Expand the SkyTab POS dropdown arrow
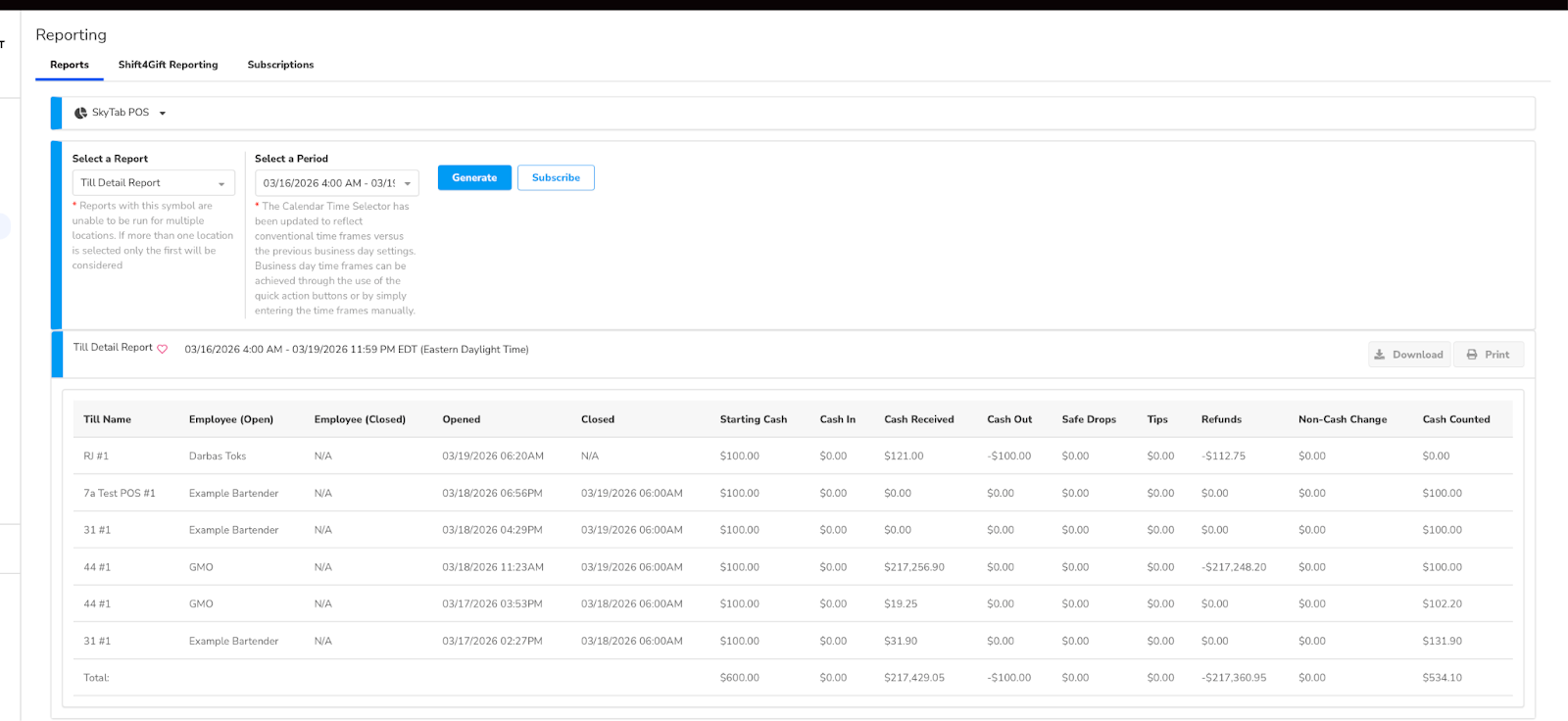 tap(163, 114)
